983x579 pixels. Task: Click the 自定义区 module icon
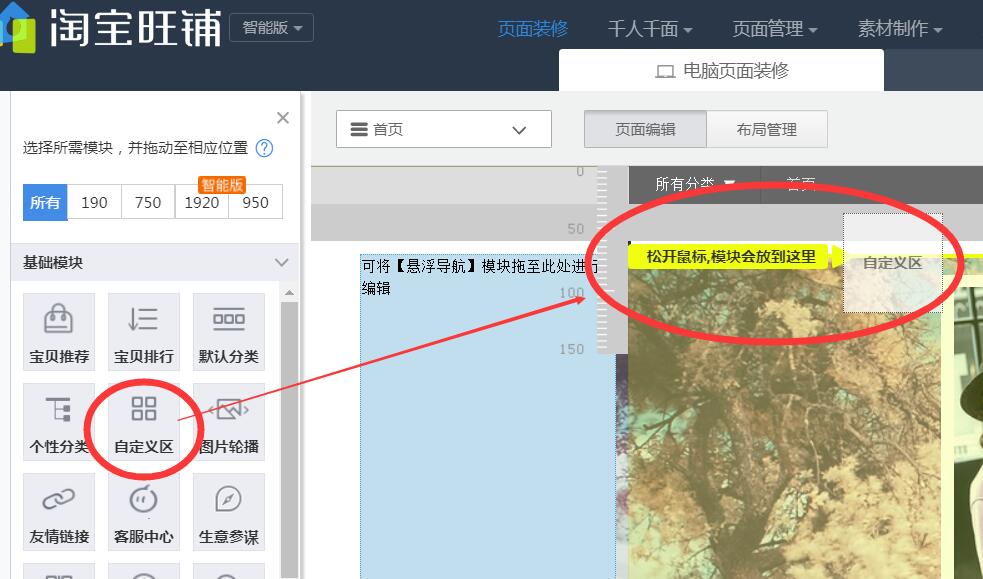143,421
